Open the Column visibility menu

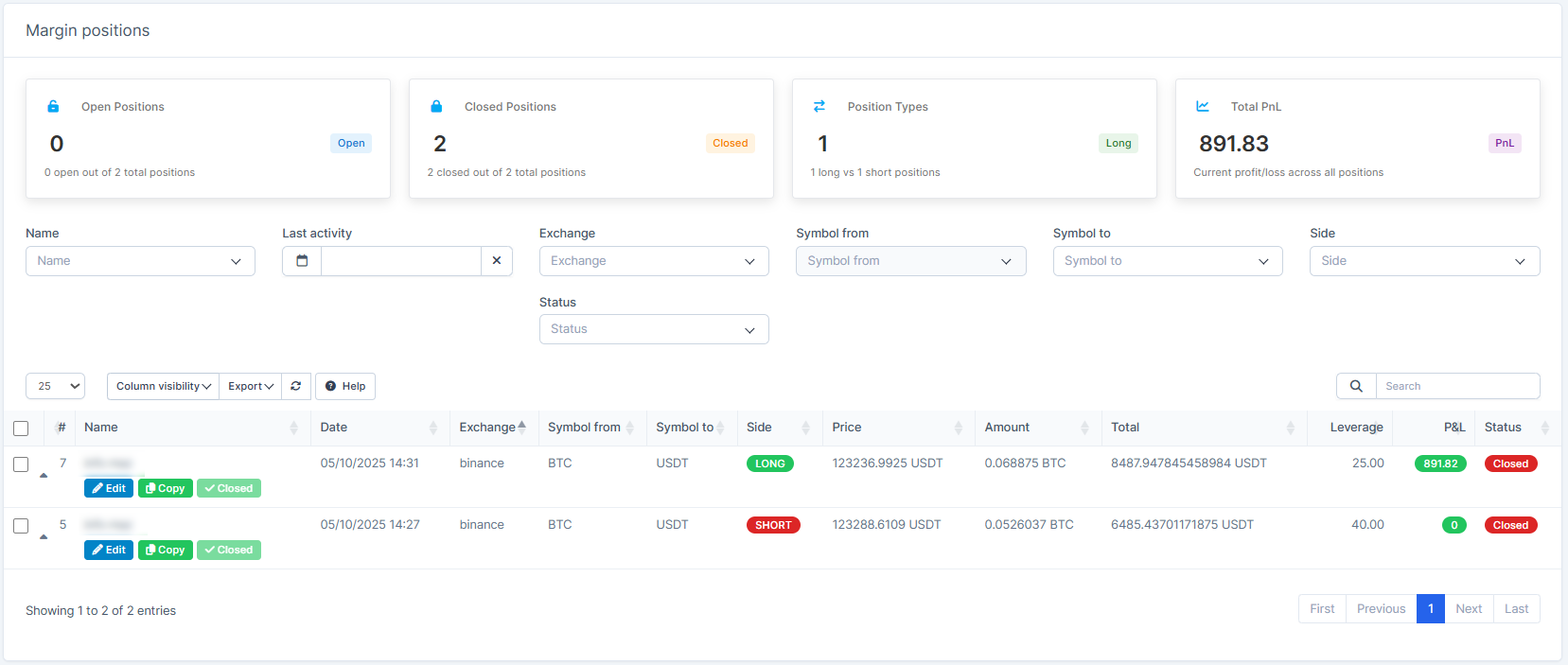(163, 386)
